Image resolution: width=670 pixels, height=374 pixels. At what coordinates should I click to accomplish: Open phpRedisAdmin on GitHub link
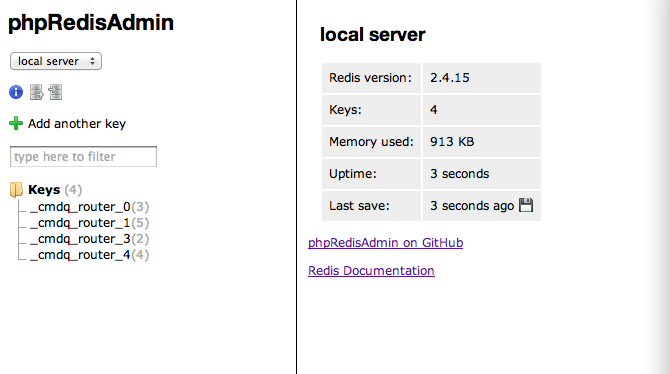point(385,243)
